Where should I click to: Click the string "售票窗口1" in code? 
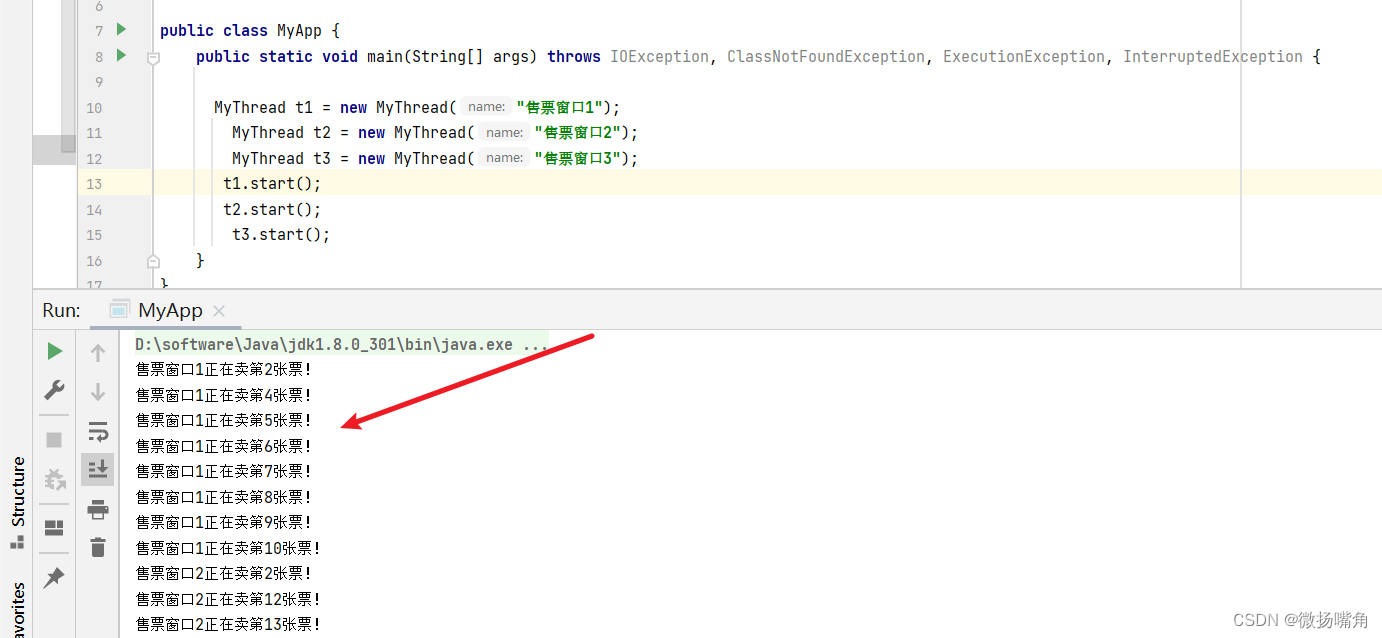click(559, 107)
